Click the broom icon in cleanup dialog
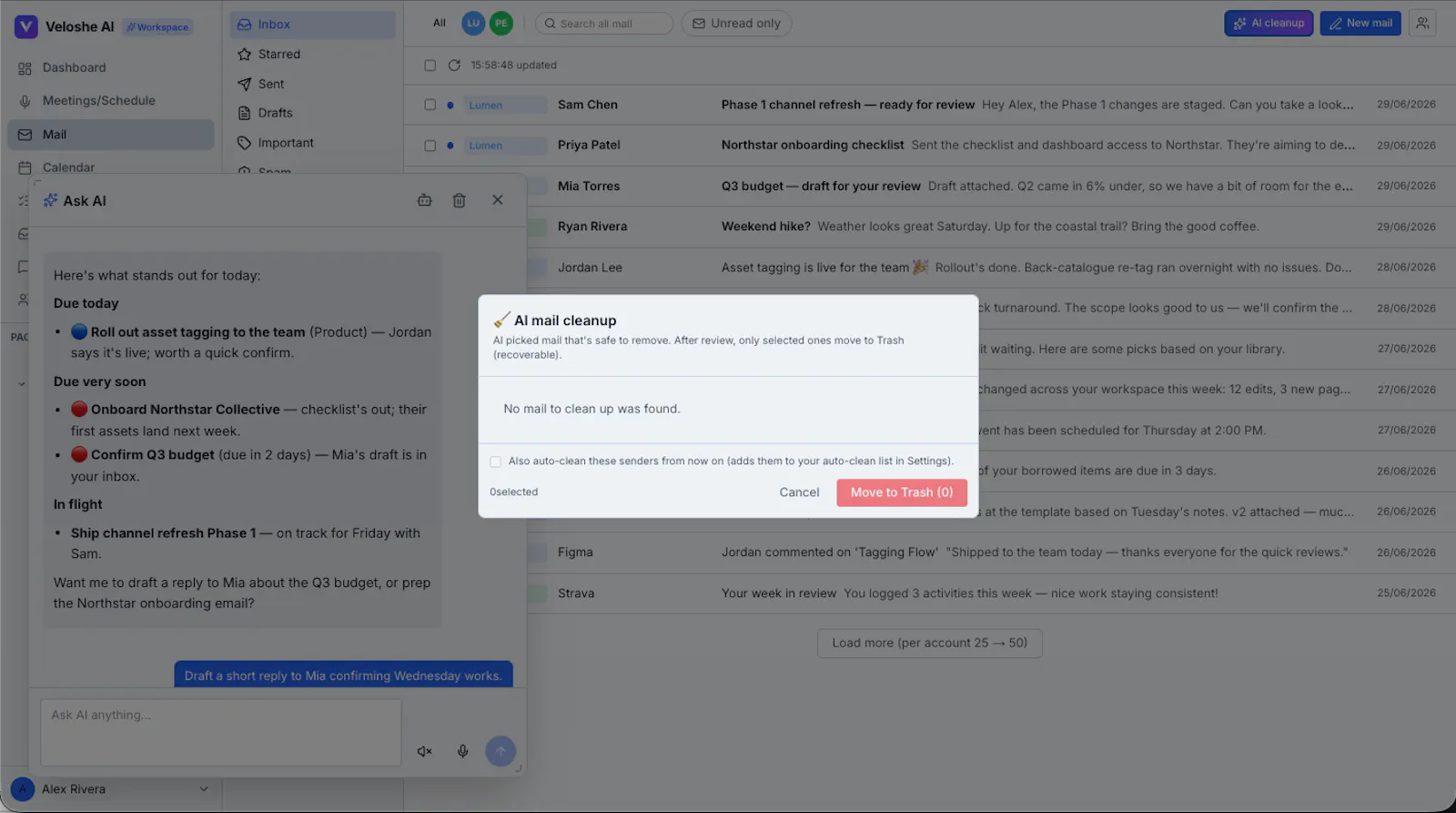 pyautogui.click(x=501, y=320)
